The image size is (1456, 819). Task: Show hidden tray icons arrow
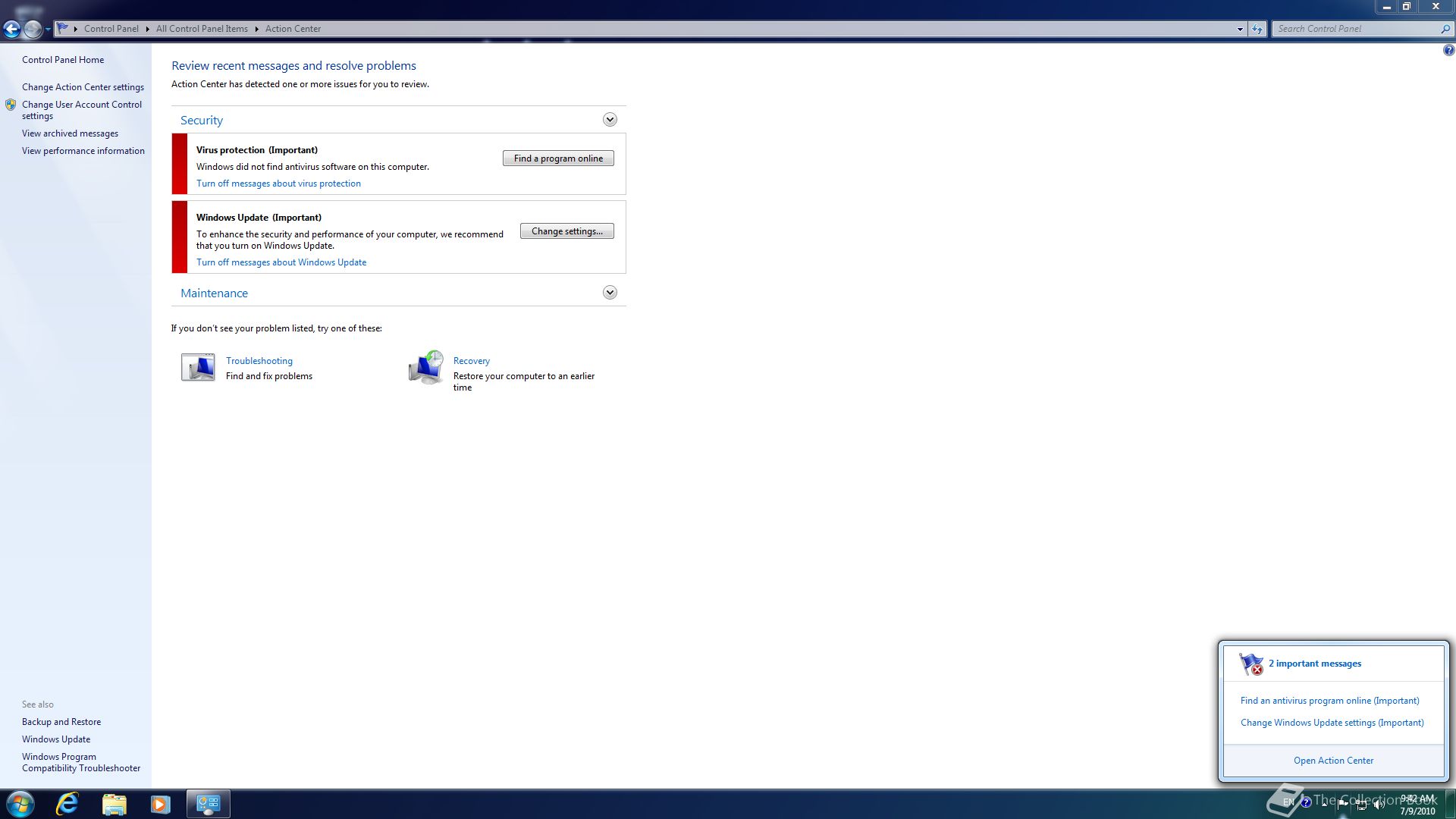coord(1324,804)
